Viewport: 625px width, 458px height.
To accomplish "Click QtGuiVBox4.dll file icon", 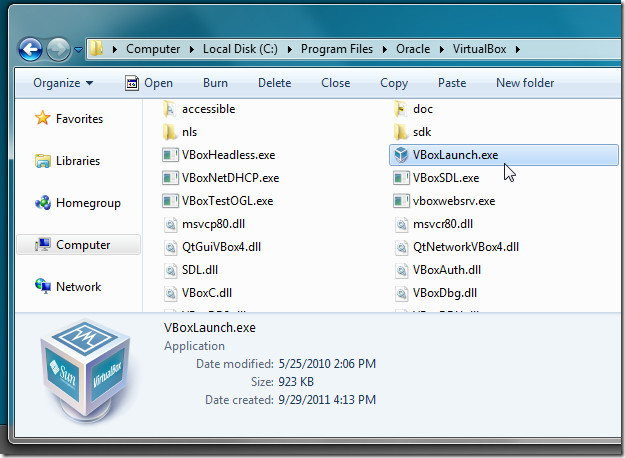I will pyautogui.click(x=170, y=247).
